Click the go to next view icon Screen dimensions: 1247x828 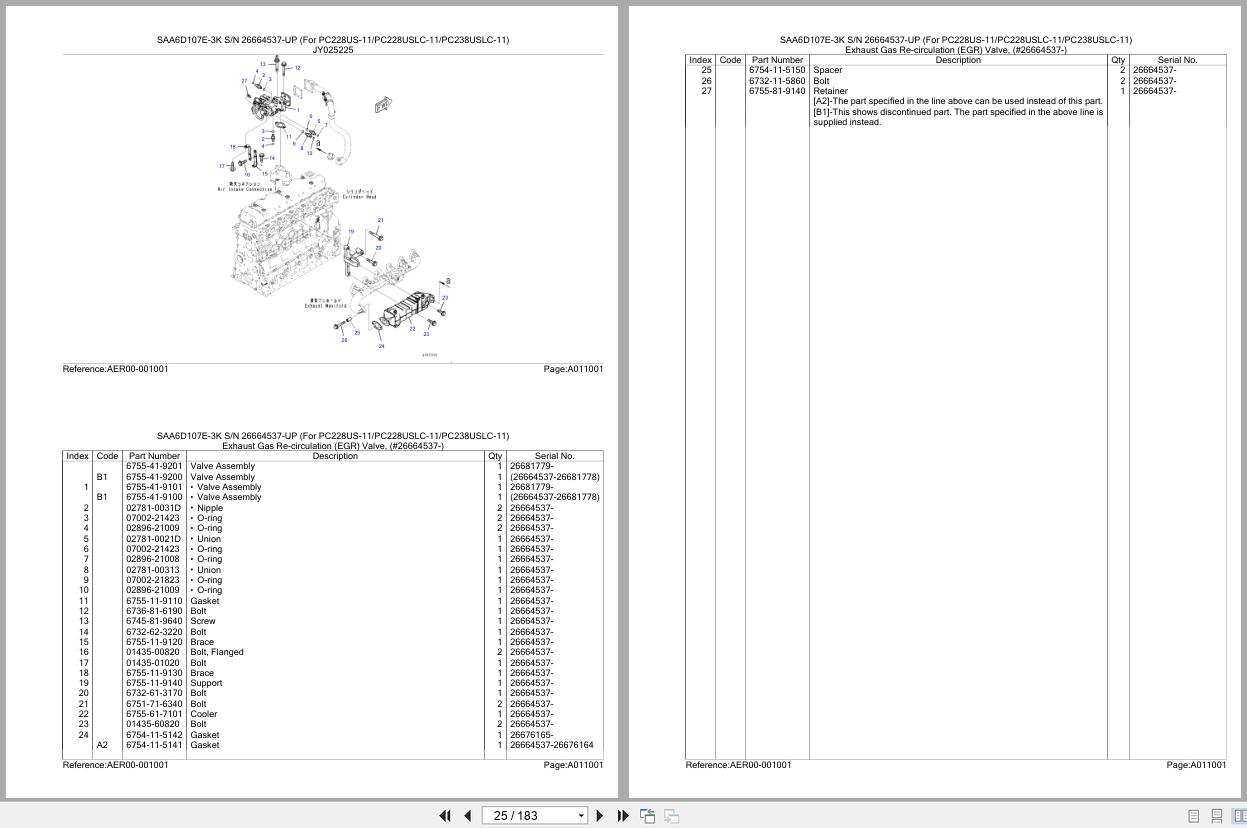click(671, 816)
